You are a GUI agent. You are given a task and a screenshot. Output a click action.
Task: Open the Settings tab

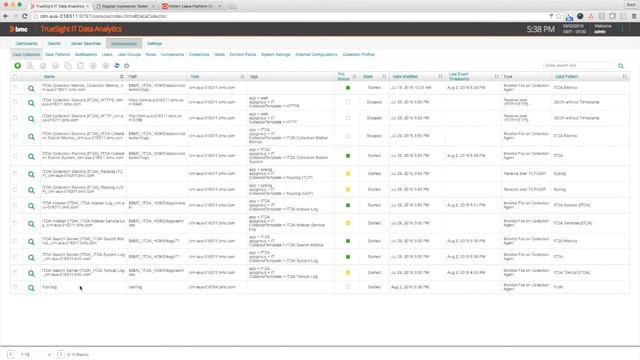pos(154,43)
